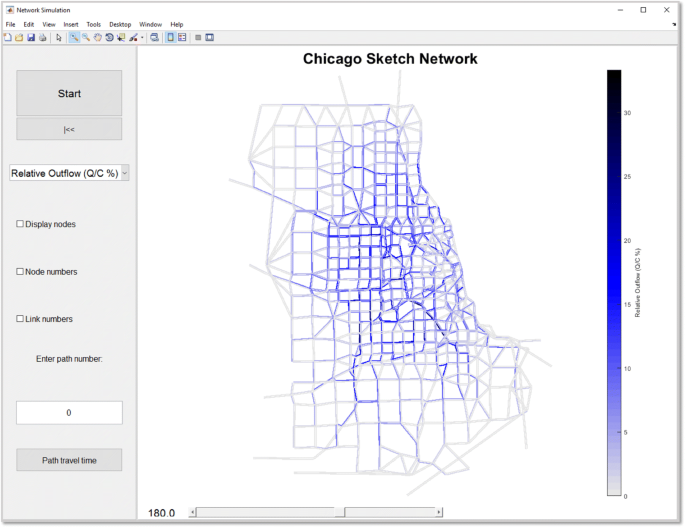The height and width of the screenshot is (527, 685).
Task: Click the Brush data tool icon
Action: pos(133,38)
